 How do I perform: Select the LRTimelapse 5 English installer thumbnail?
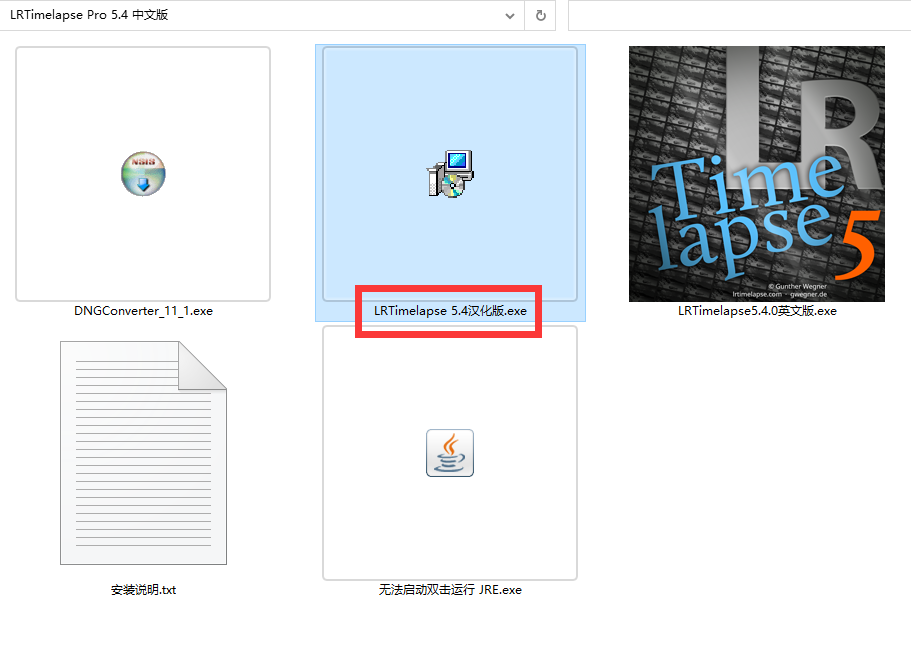click(x=756, y=174)
